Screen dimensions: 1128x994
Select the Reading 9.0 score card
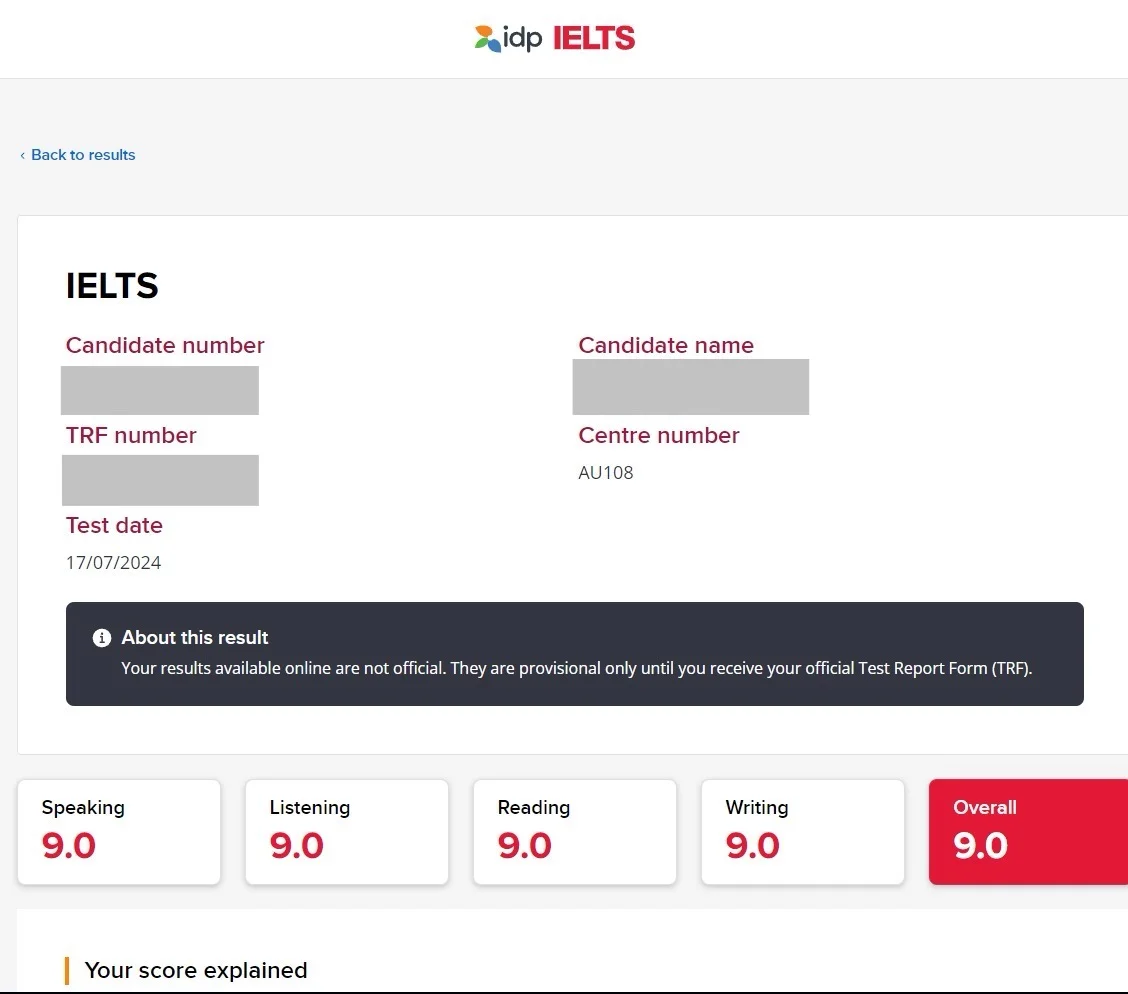tap(575, 832)
